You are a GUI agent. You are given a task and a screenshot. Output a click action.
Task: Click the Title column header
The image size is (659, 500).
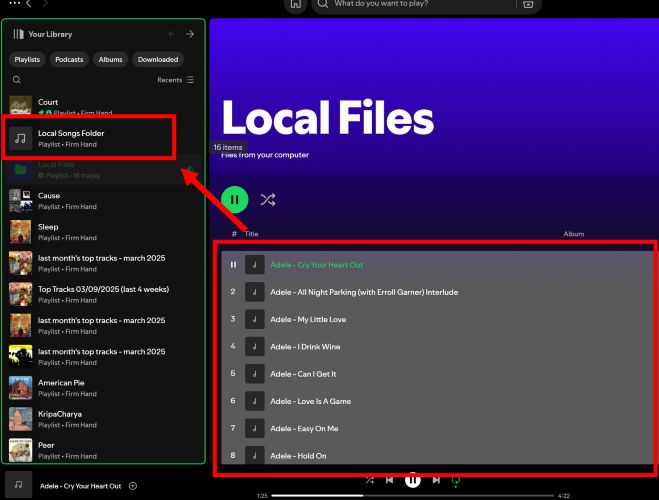point(251,234)
